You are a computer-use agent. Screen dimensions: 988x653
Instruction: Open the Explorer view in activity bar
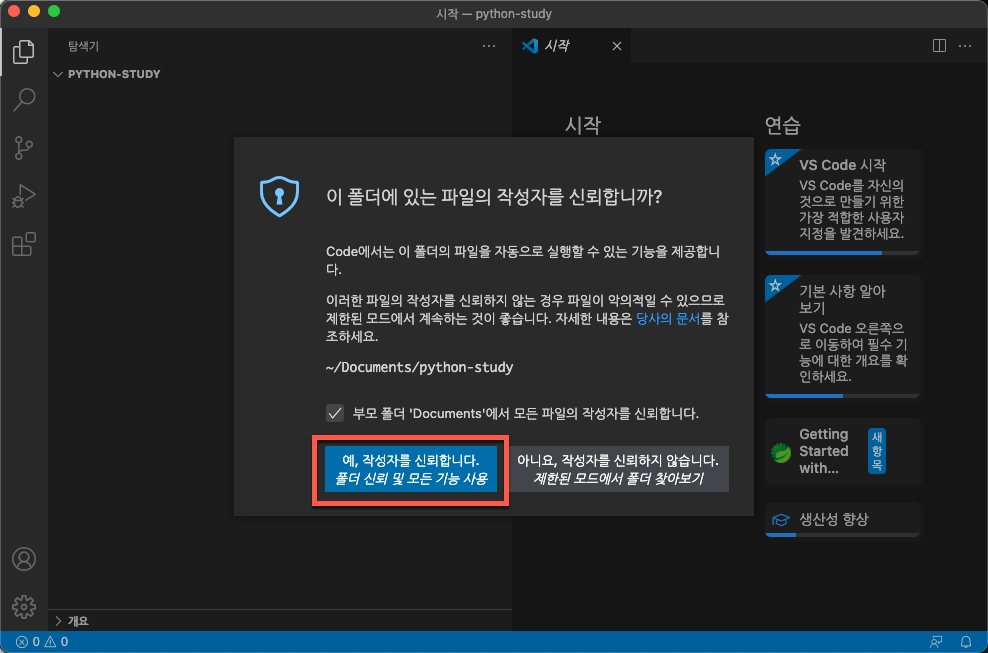24,52
